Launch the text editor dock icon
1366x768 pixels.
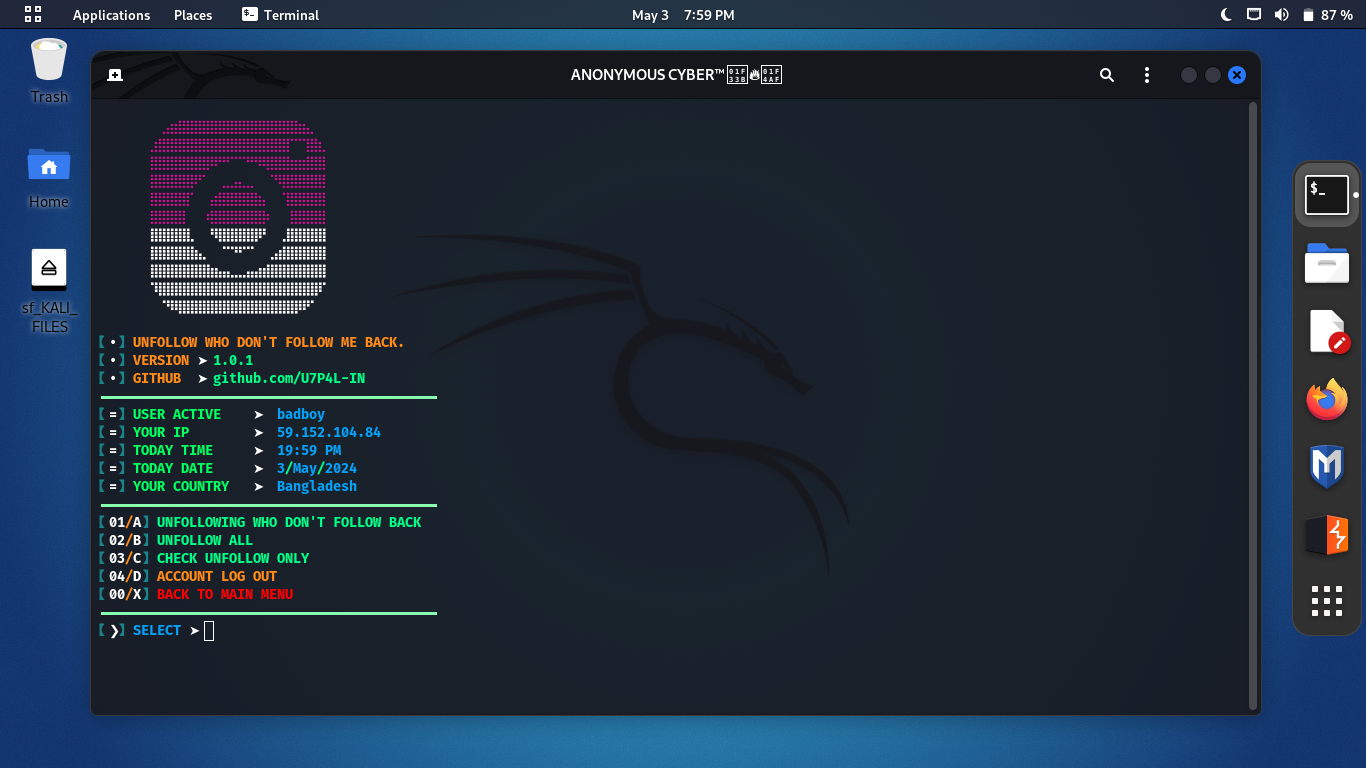click(x=1327, y=332)
